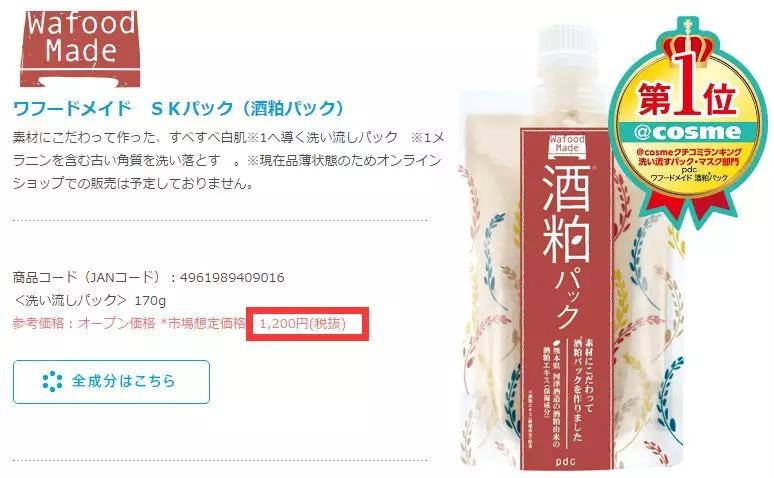Click the highlighted 1,200円(税抜) price
774x478 pixels.
pyautogui.click(x=303, y=324)
